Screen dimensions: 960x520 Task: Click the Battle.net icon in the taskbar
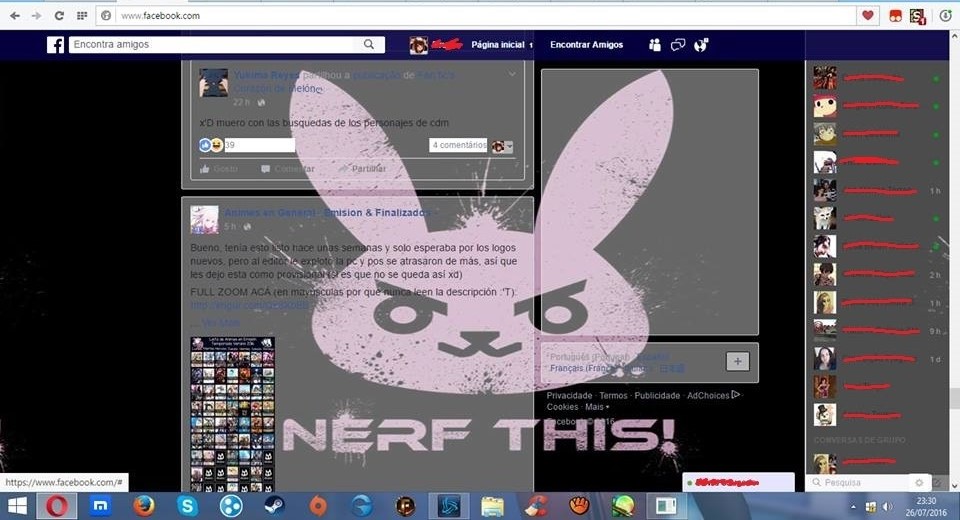click(449, 506)
